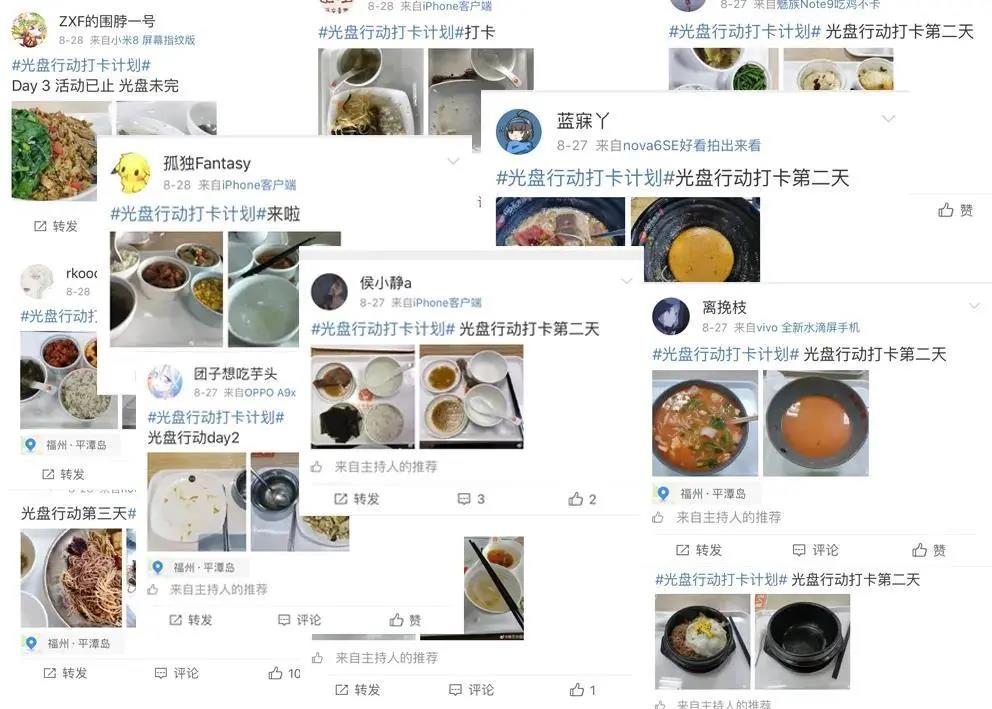Expand options chevron on 蓝寐丫's post
The width and height of the screenshot is (992, 709).
(888, 119)
